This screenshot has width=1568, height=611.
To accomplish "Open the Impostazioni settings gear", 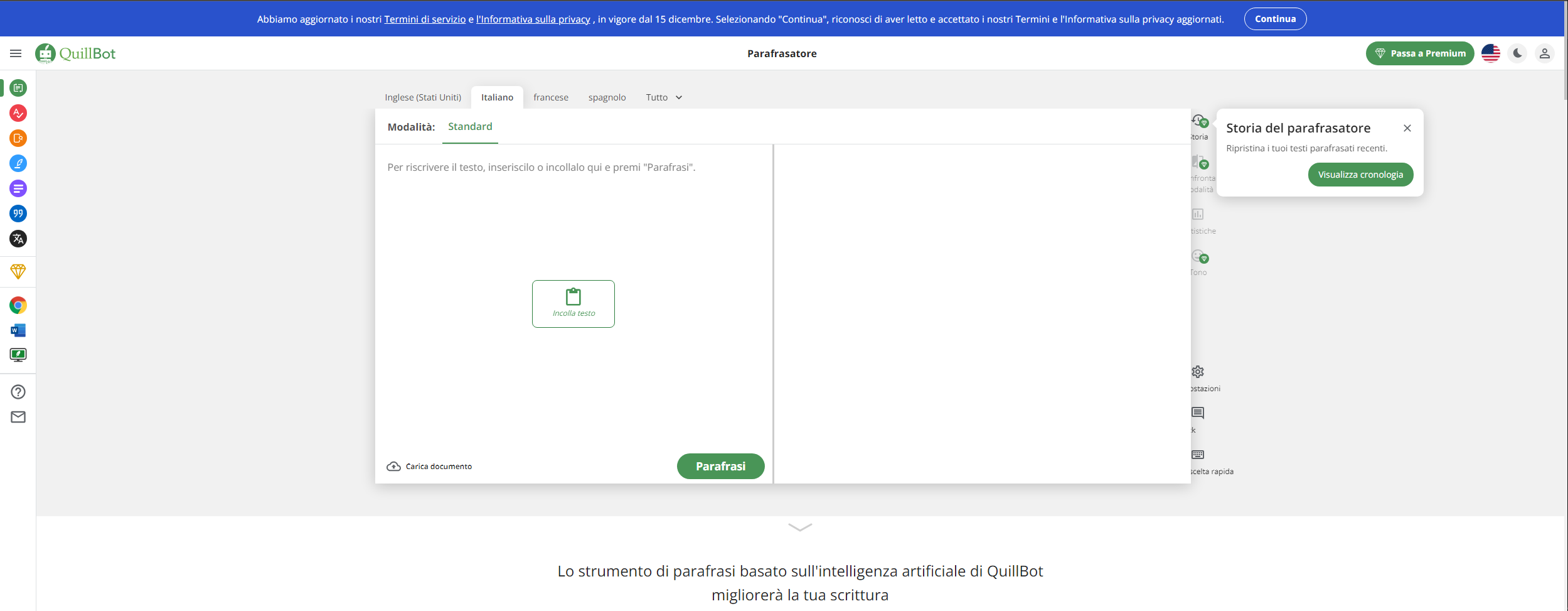I will [1198, 372].
